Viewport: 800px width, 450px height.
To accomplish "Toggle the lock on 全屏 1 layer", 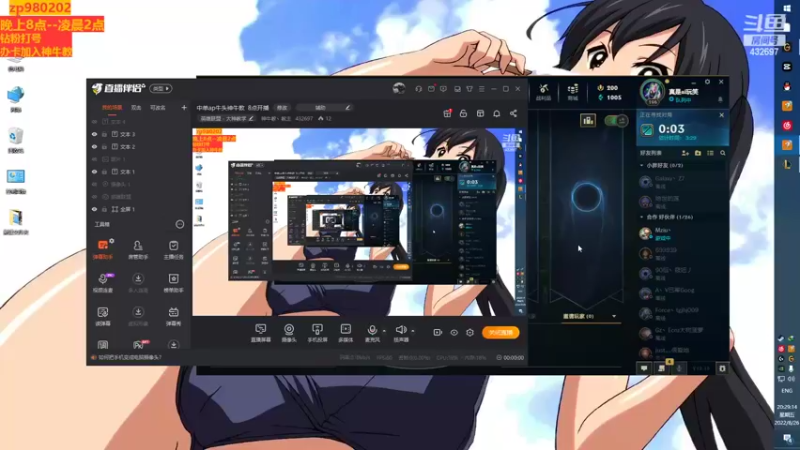I will click(105, 209).
